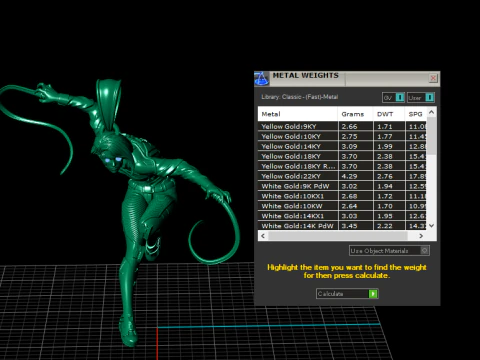Screen dimensions: 480x360
Task: Click the scroll up arrow in metal list
Action: pyautogui.click(x=431, y=112)
